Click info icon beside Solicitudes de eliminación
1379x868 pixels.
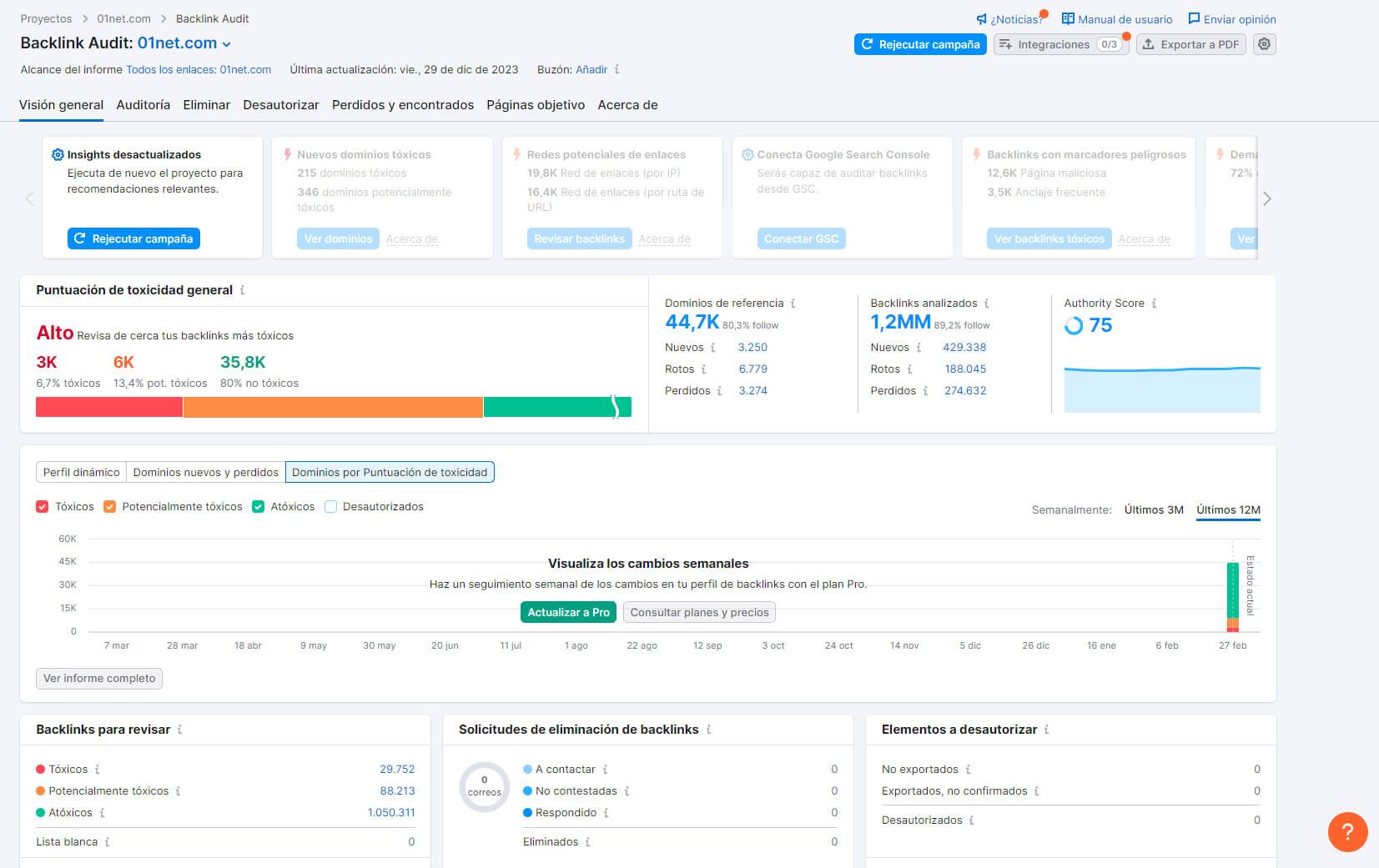coord(708,730)
